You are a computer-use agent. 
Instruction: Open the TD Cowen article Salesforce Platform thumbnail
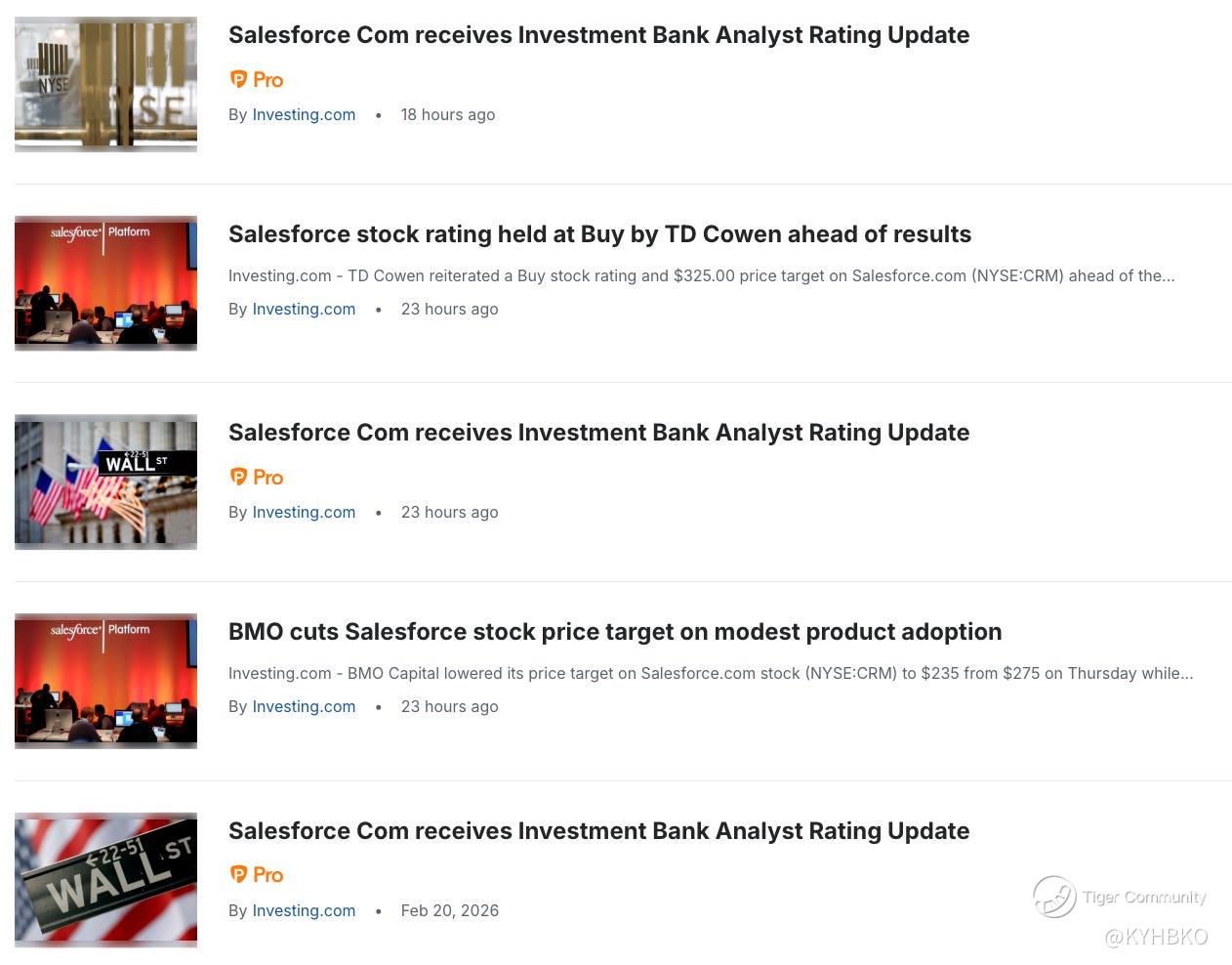[105, 283]
